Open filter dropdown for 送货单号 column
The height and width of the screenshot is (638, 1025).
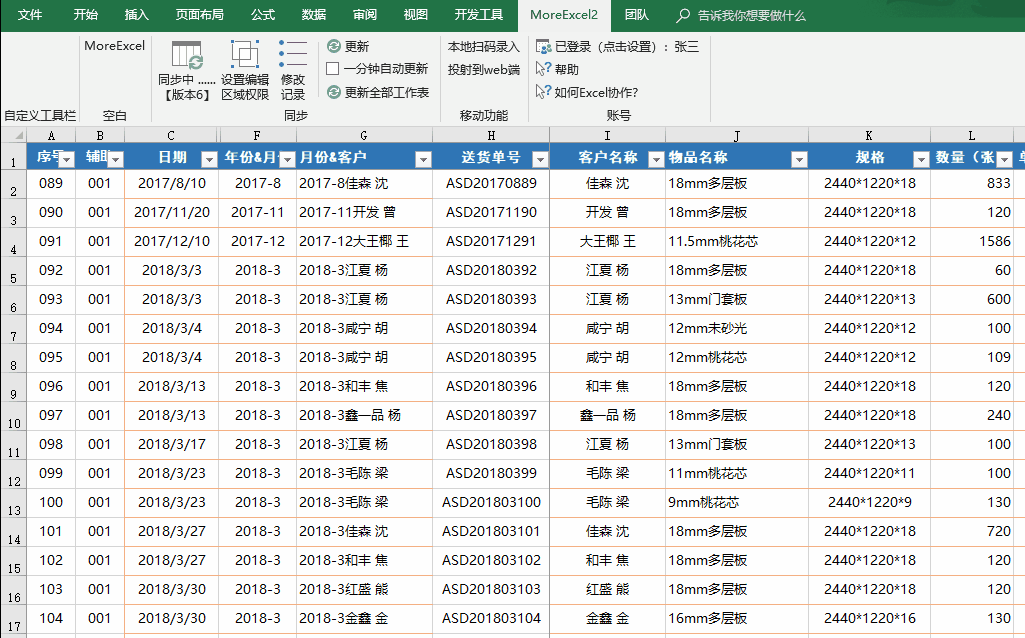(x=540, y=159)
